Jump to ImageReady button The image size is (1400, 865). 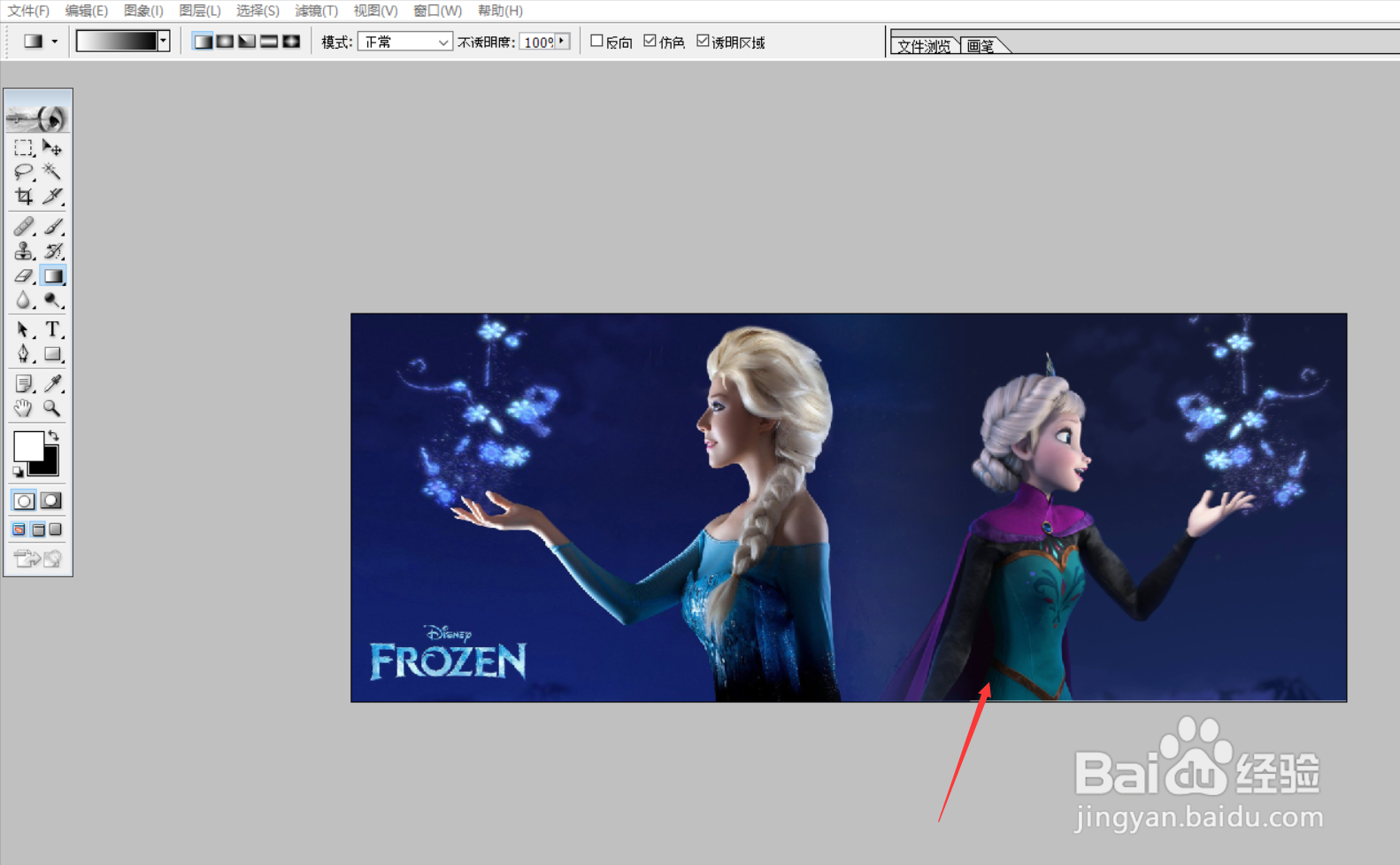coord(38,559)
